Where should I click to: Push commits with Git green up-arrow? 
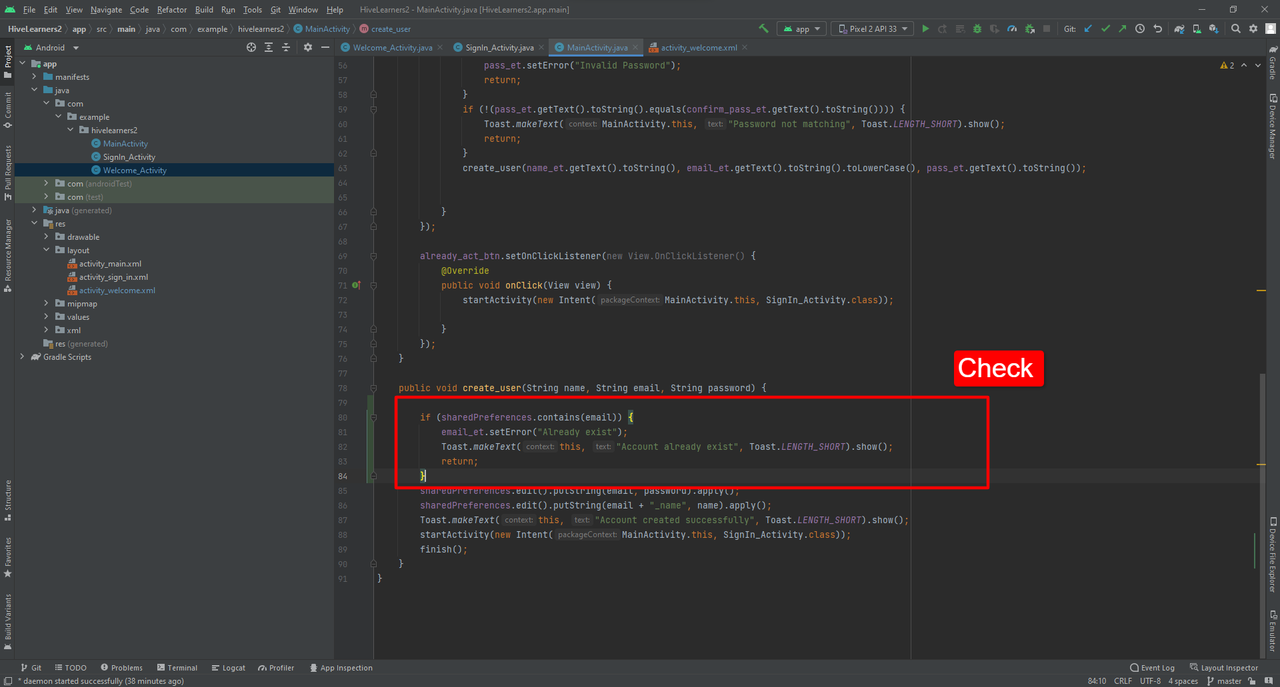[x=1122, y=29]
